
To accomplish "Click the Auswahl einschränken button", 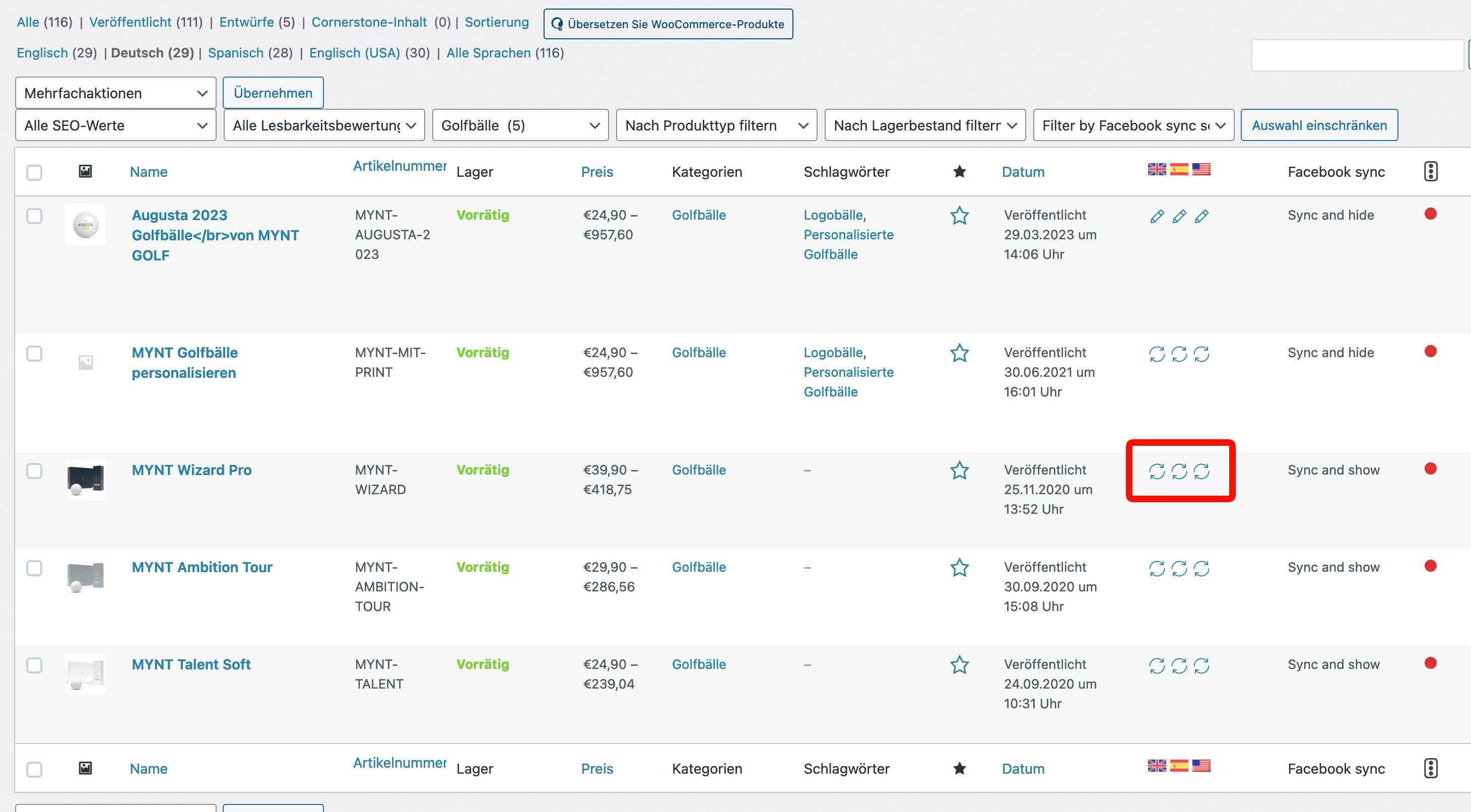I will [1319, 125].
